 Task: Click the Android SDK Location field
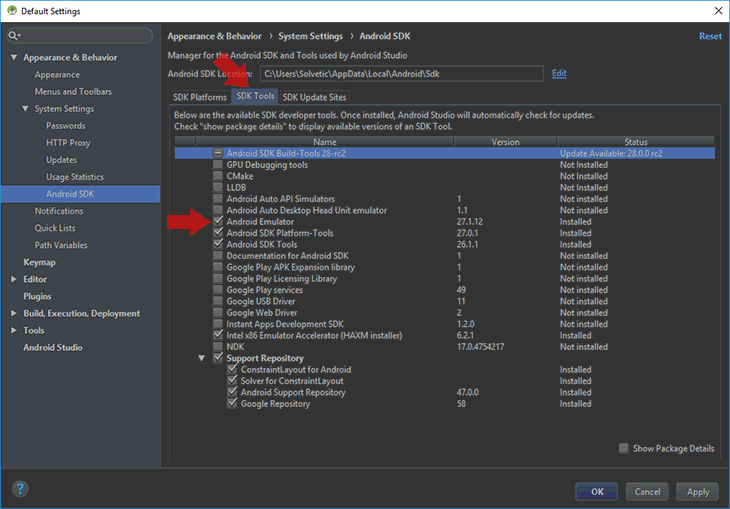coord(402,74)
